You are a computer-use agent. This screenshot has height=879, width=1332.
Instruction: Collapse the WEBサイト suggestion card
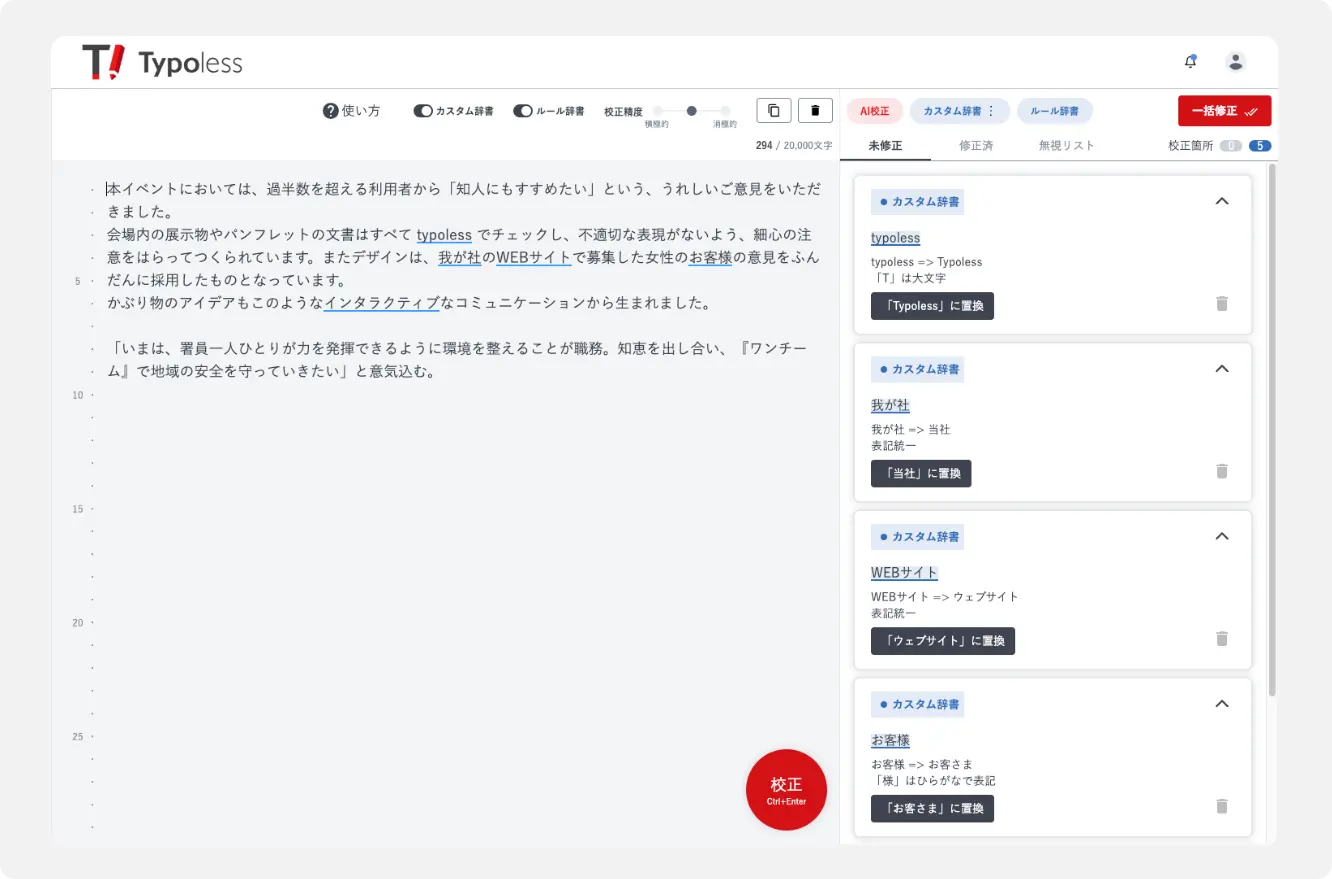tap(1221, 536)
